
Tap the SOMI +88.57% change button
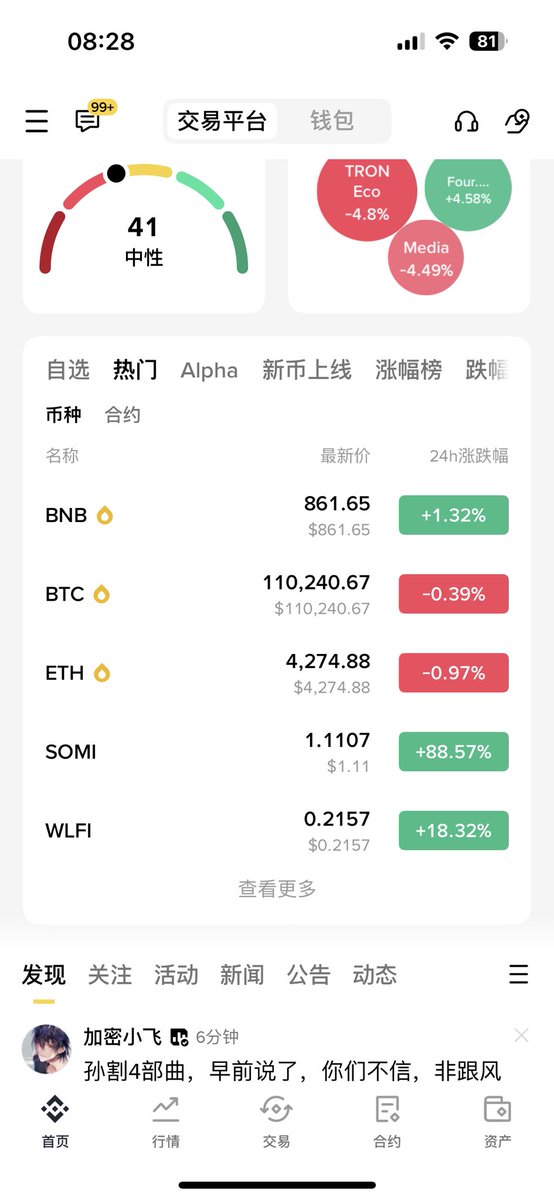pyautogui.click(x=453, y=752)
